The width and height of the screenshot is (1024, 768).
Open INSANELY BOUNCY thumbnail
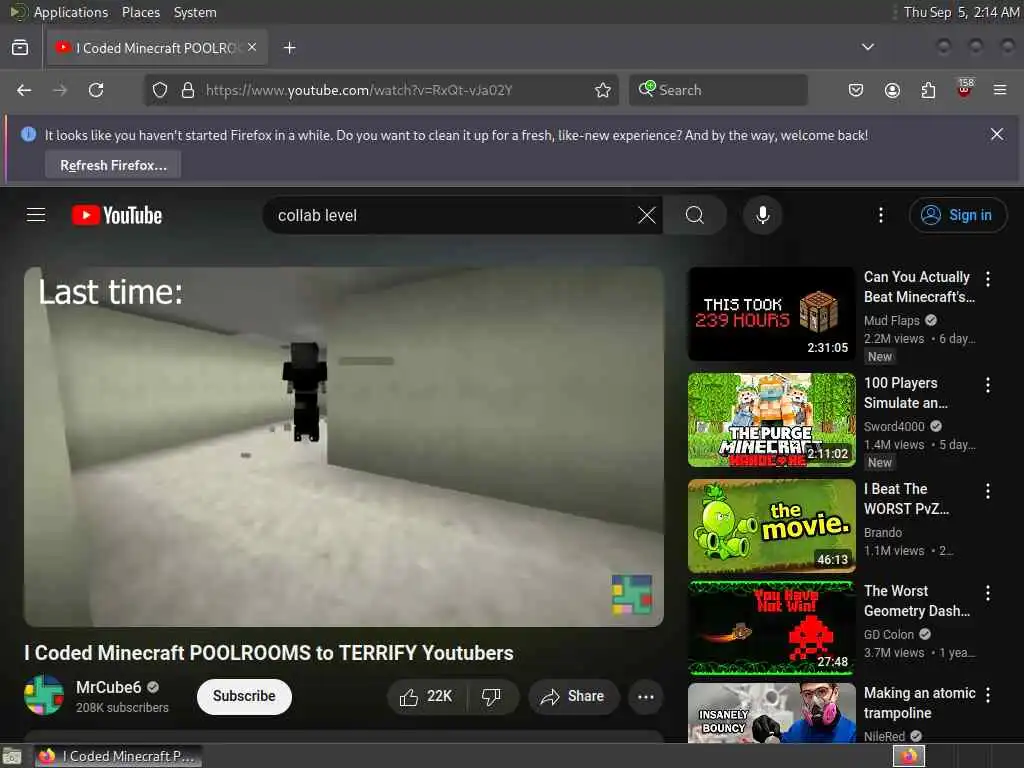coord(771,713)
